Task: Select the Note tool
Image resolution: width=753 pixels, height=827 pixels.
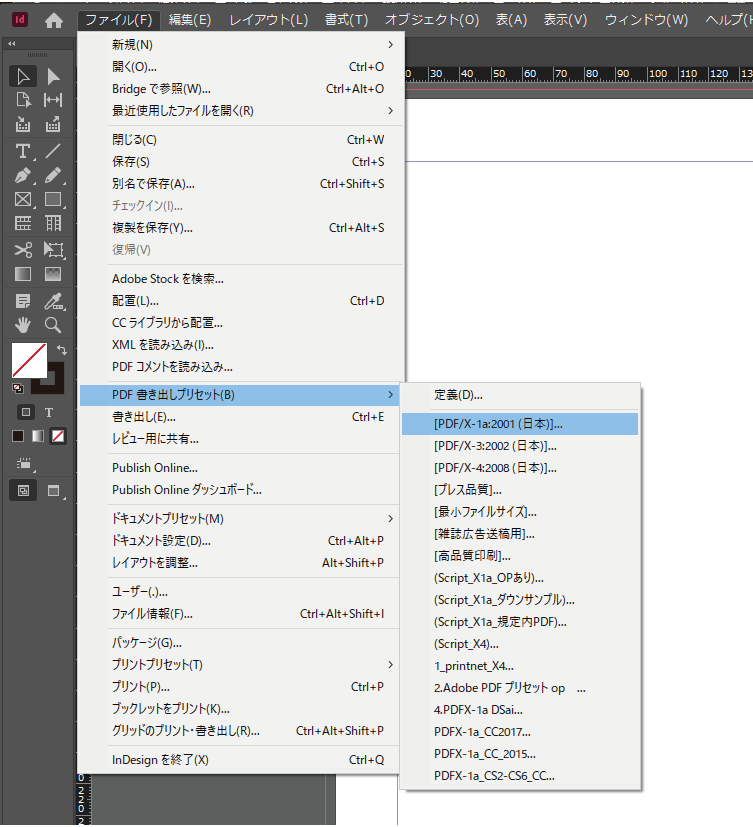Action: point(23,301)
